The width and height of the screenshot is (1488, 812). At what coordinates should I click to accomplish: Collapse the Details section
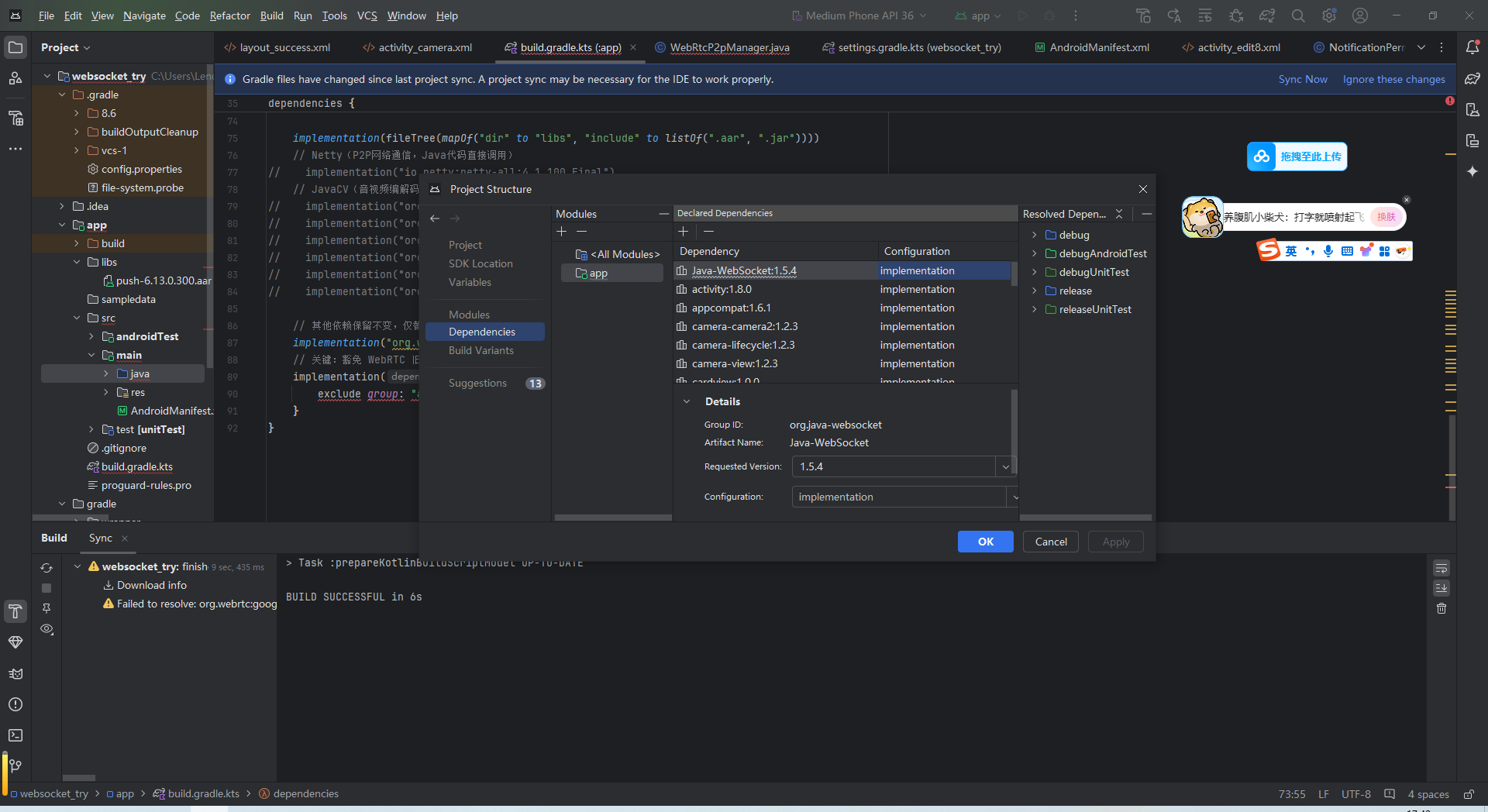(x=687, y=401)
